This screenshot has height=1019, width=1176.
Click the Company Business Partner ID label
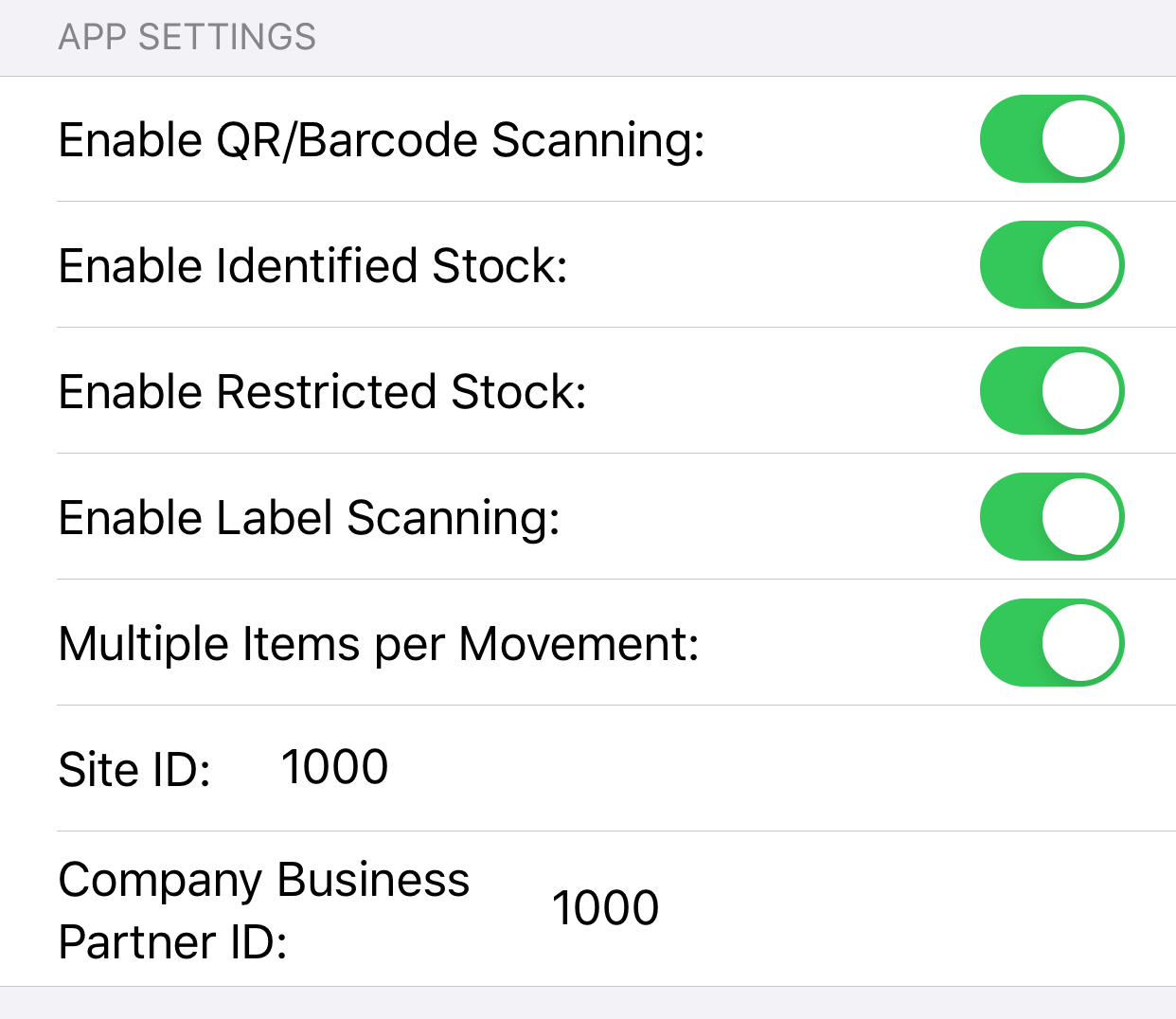point(264,909)
